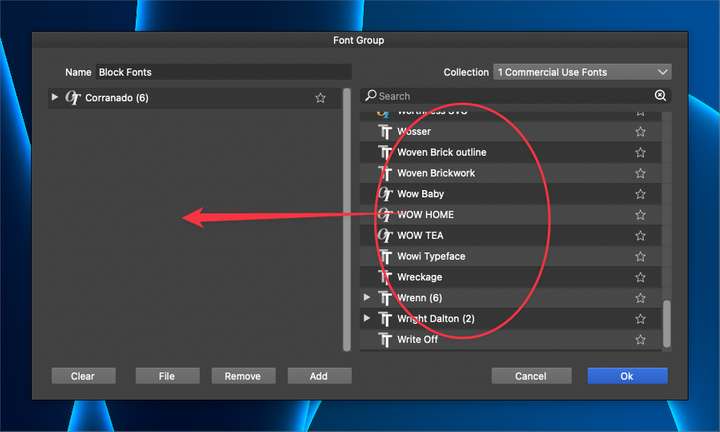Click the Name field containing Block Fonts
The width and height of the screenshot is (720, 432).
pos(224,72)
